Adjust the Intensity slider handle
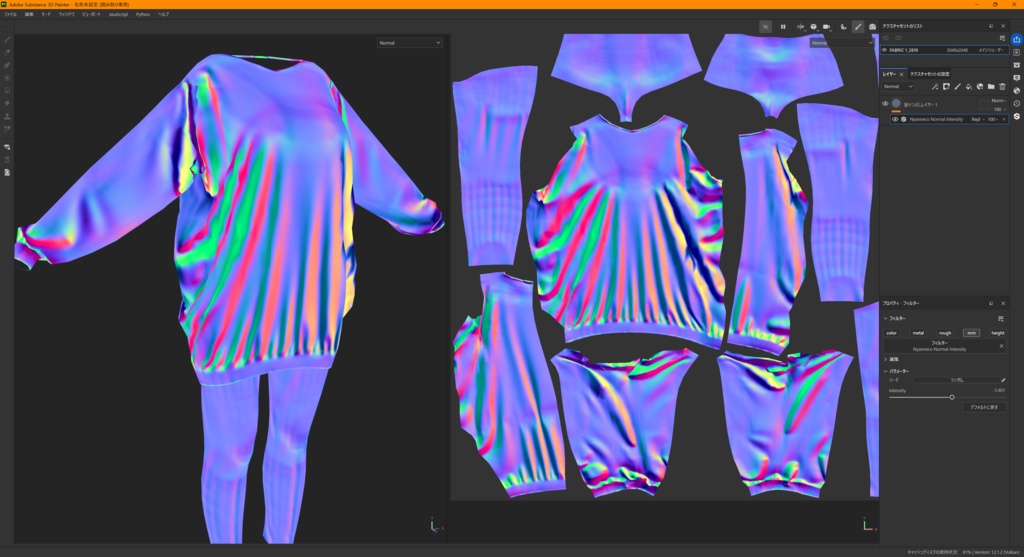Viewport: 1024px width, 557px height. [952, 398]
